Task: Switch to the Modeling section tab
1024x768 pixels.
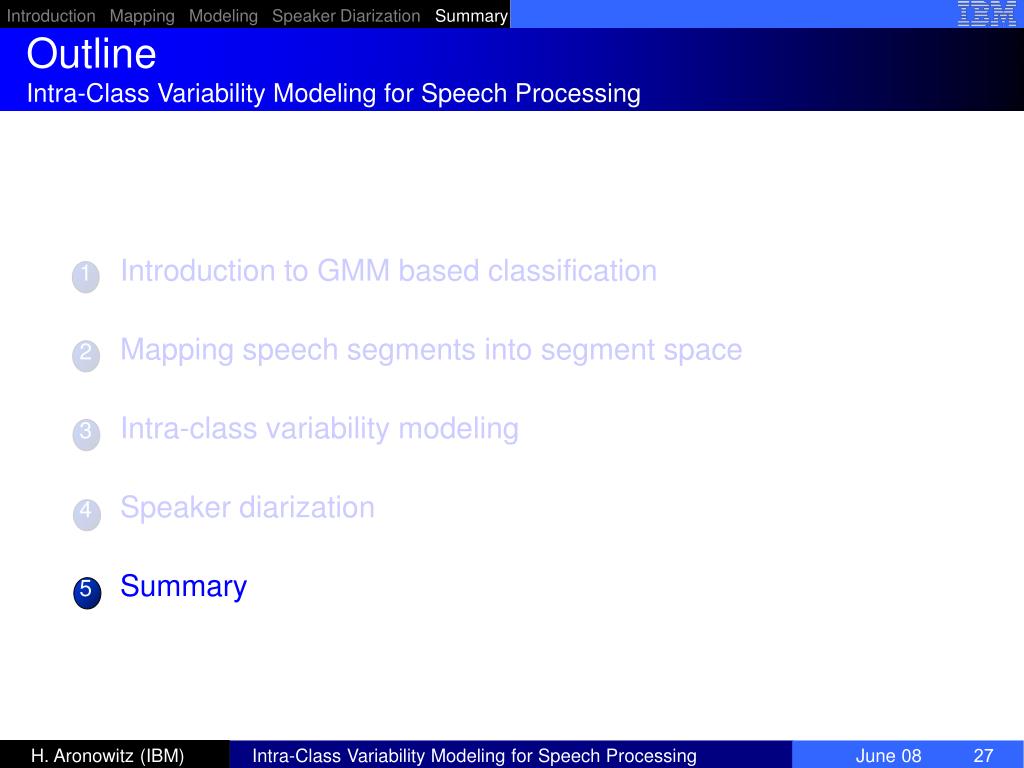Action: 223,16
